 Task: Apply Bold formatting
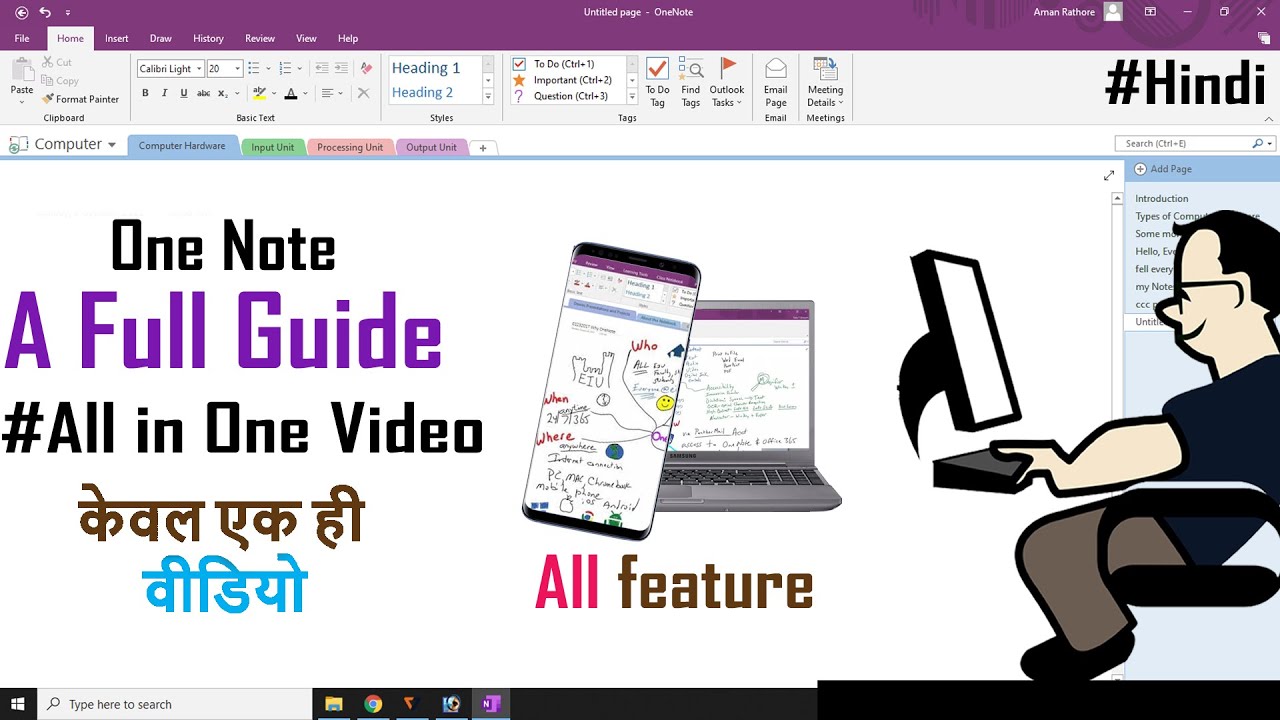point(145,93)
